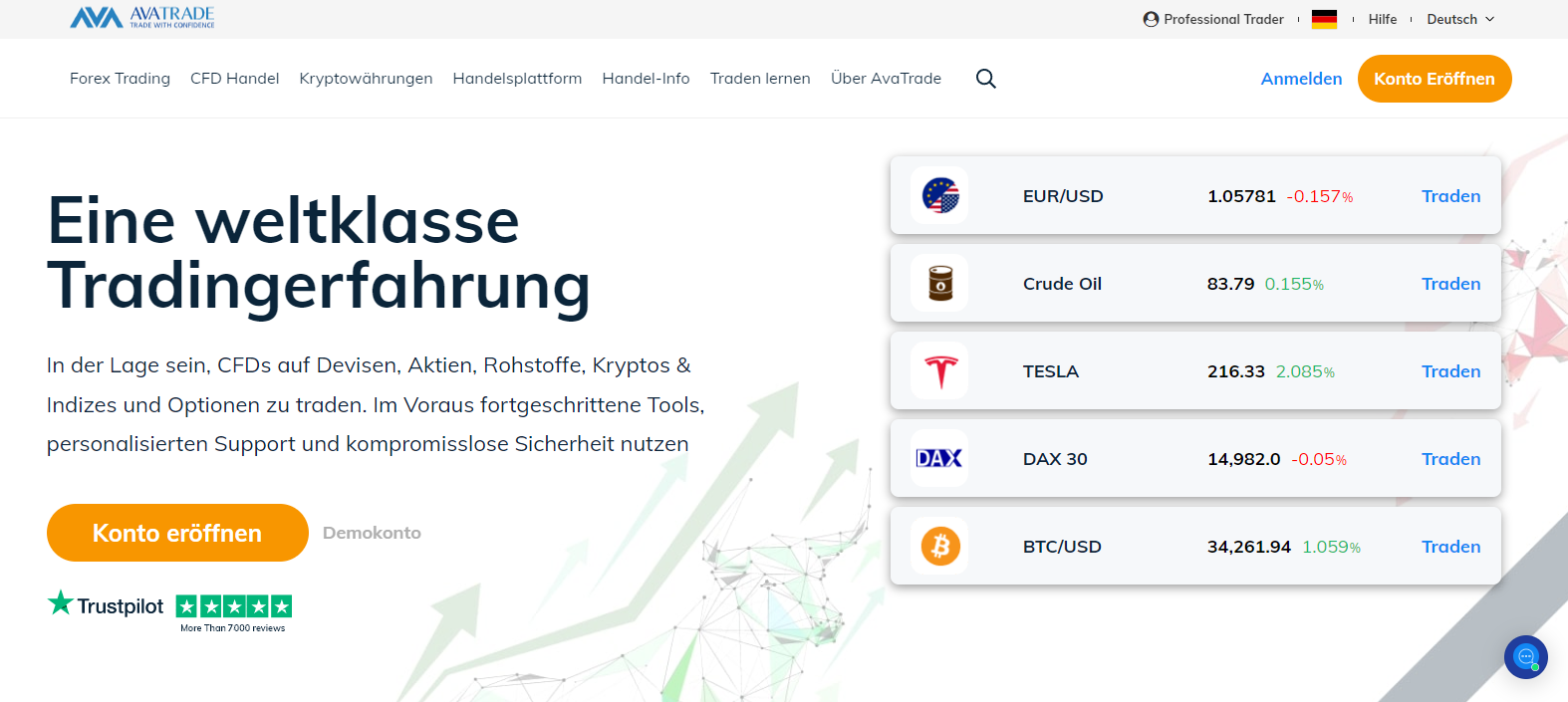The height and width of the screenshot is (702, 1568).
Task: Open the Kryptowährungen menu
Action: coord(366,79)
